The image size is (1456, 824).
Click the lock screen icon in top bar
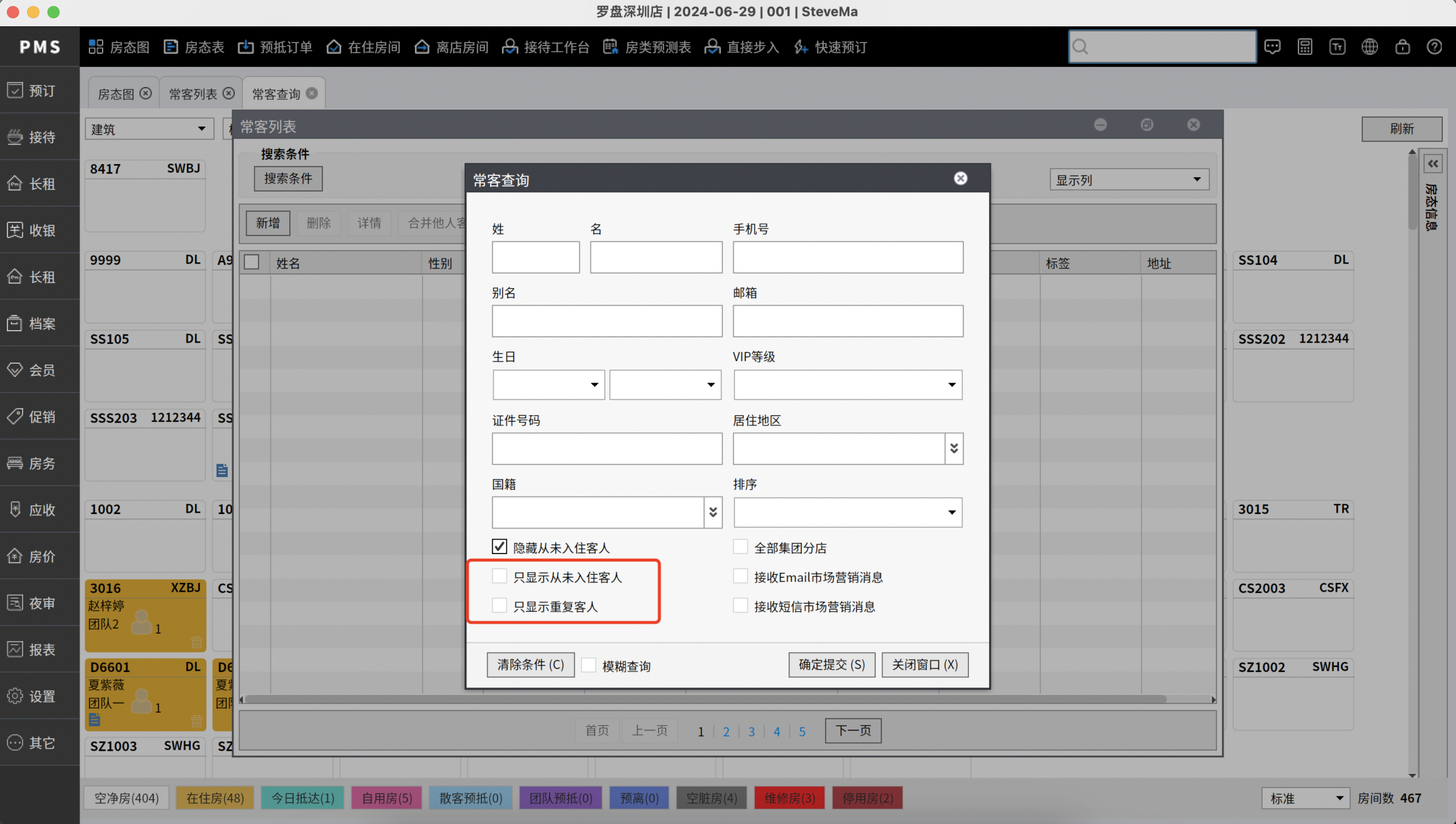click(x=1402, y=47)
